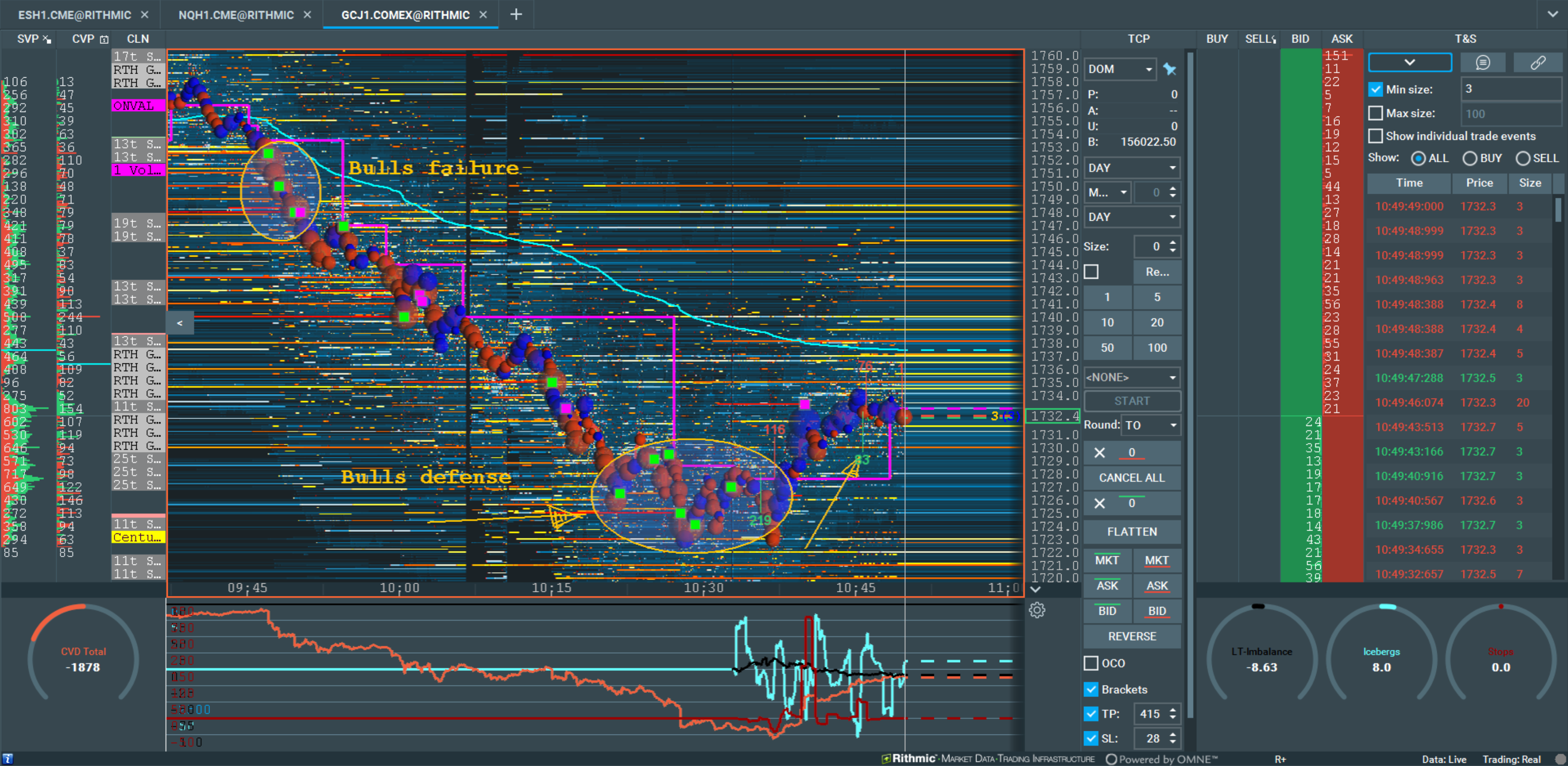Toggle the TP take profit checkbox
Image resolution: width=1568 pixels, height=766 pixels.
(x=1091, y=714)
